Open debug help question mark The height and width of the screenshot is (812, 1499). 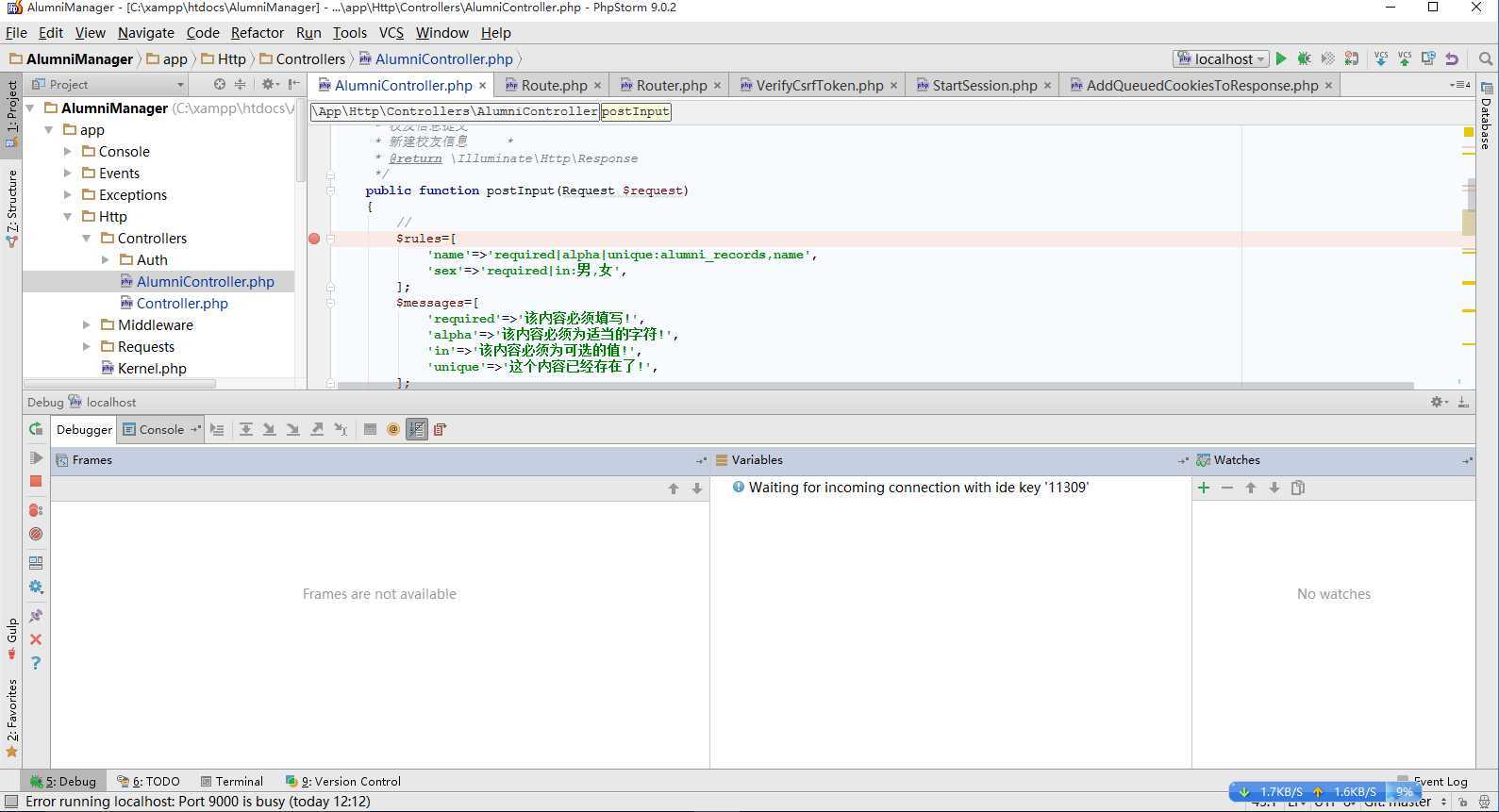(36, 663)
